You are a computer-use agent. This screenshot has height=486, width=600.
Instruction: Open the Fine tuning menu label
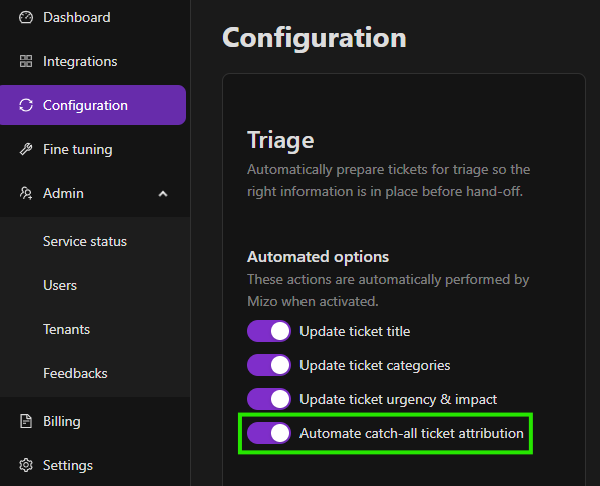77,149
